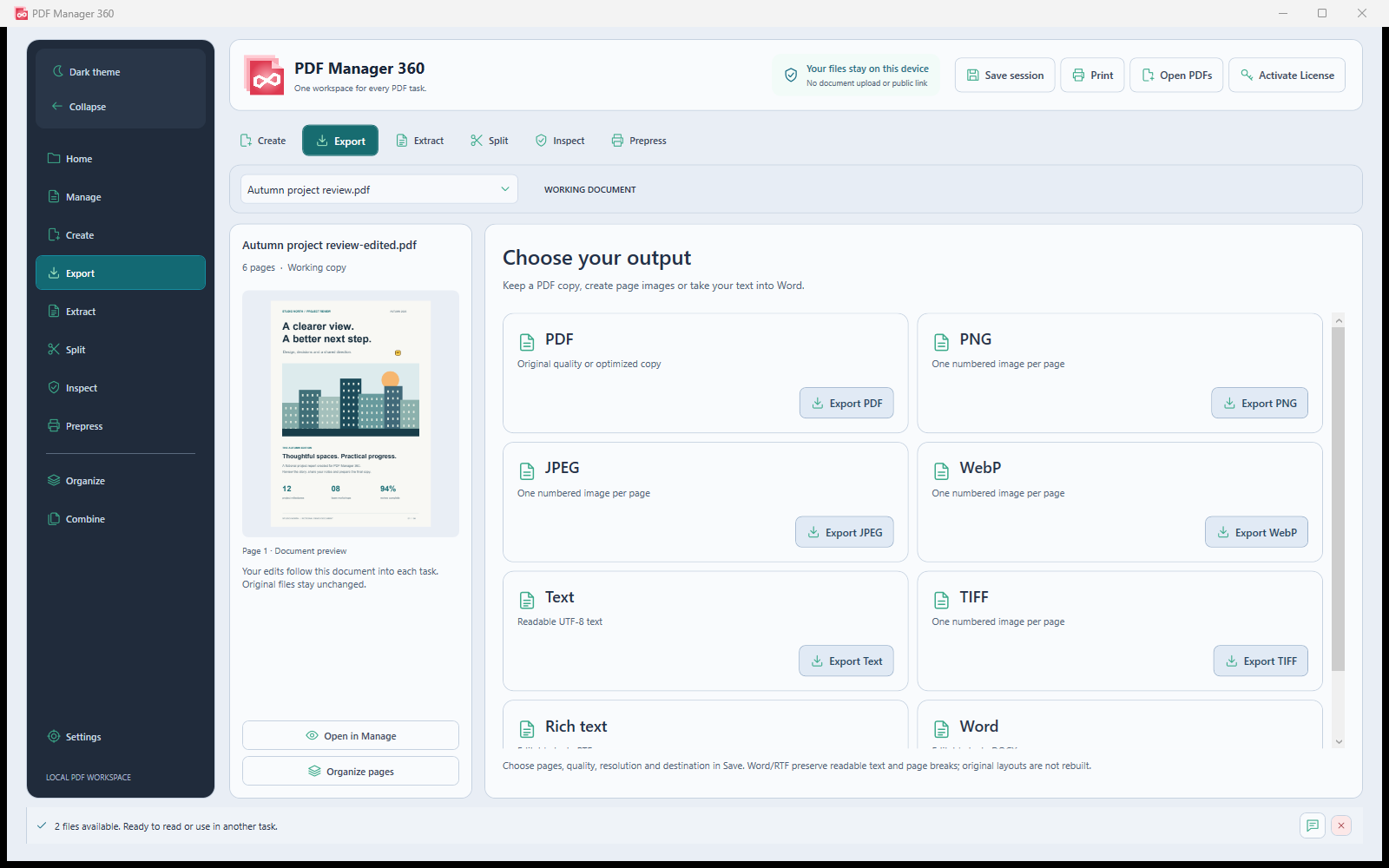This screenshot has width=1389, height=868.
Task: Click Export TIFF button
Action: (x=1261, y=661)
